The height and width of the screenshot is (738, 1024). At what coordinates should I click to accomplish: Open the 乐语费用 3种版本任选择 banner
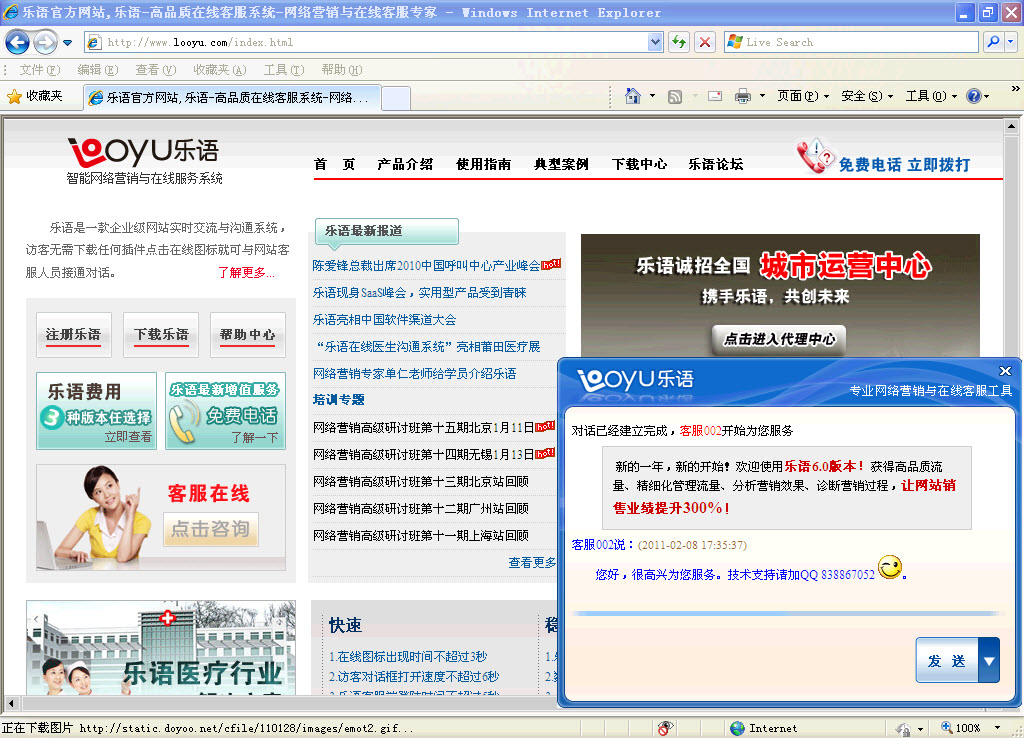[97, 411]
